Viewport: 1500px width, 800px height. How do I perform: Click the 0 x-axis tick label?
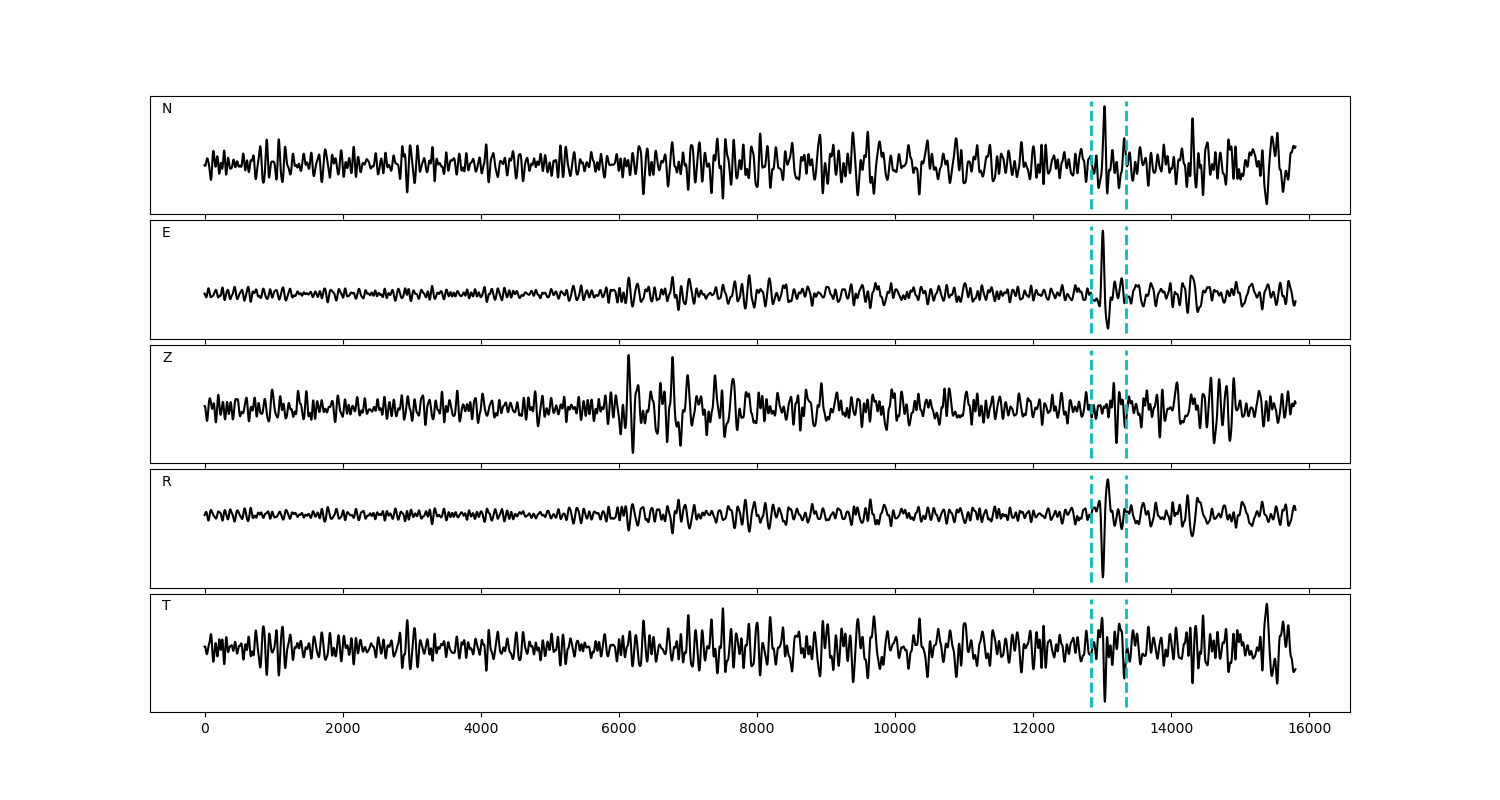205,730
